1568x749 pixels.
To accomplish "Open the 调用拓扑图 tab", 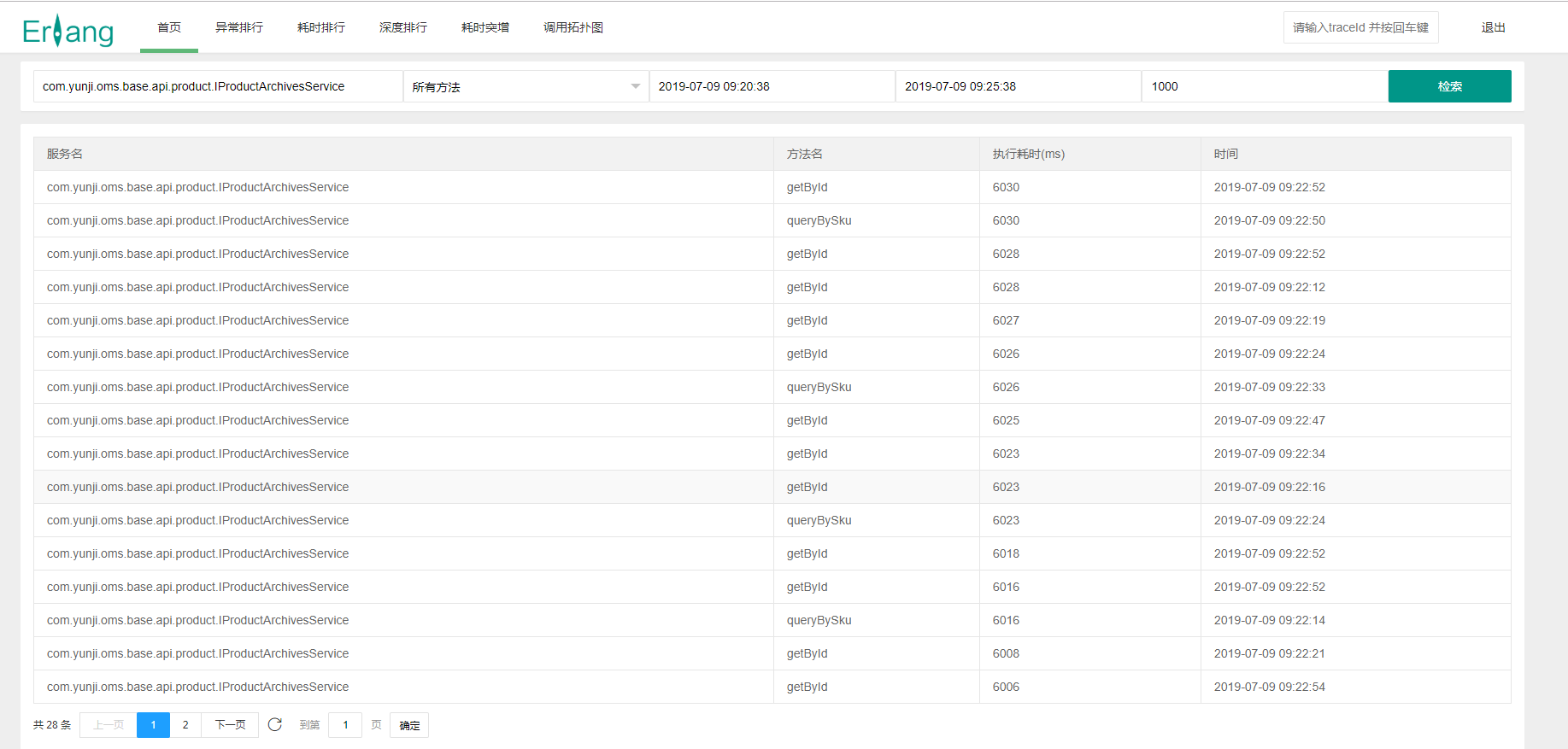I will pyautogui.click(x=573, y=27).
